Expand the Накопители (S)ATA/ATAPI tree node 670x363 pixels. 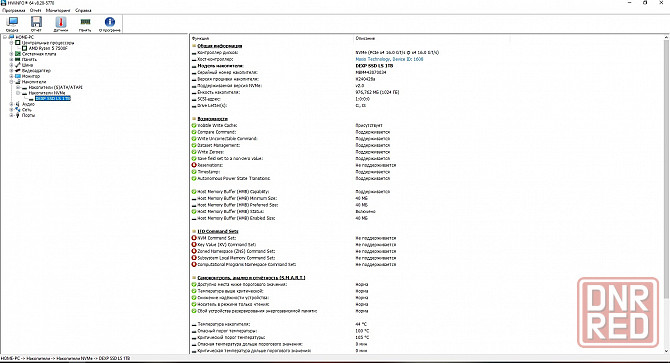[18, 87]
